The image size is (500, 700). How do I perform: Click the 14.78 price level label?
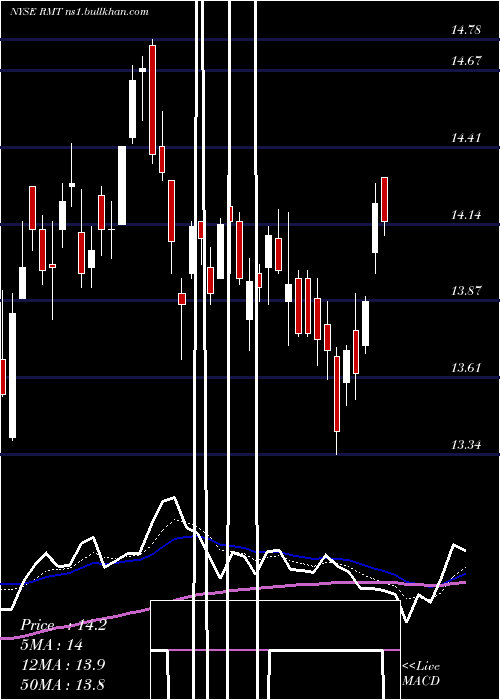click(x=466, y=30)
